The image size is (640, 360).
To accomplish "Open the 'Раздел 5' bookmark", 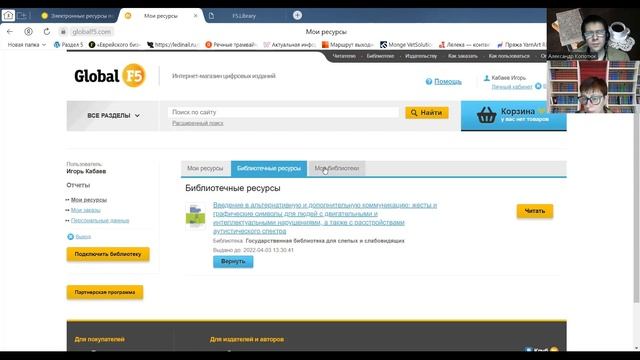I will [x=69, y=44].
